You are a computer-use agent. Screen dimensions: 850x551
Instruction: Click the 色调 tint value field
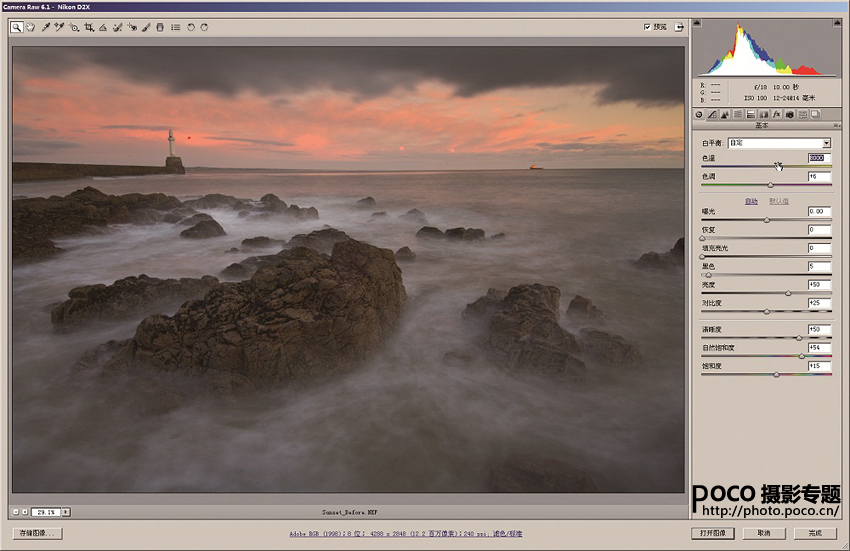[819, 176]
